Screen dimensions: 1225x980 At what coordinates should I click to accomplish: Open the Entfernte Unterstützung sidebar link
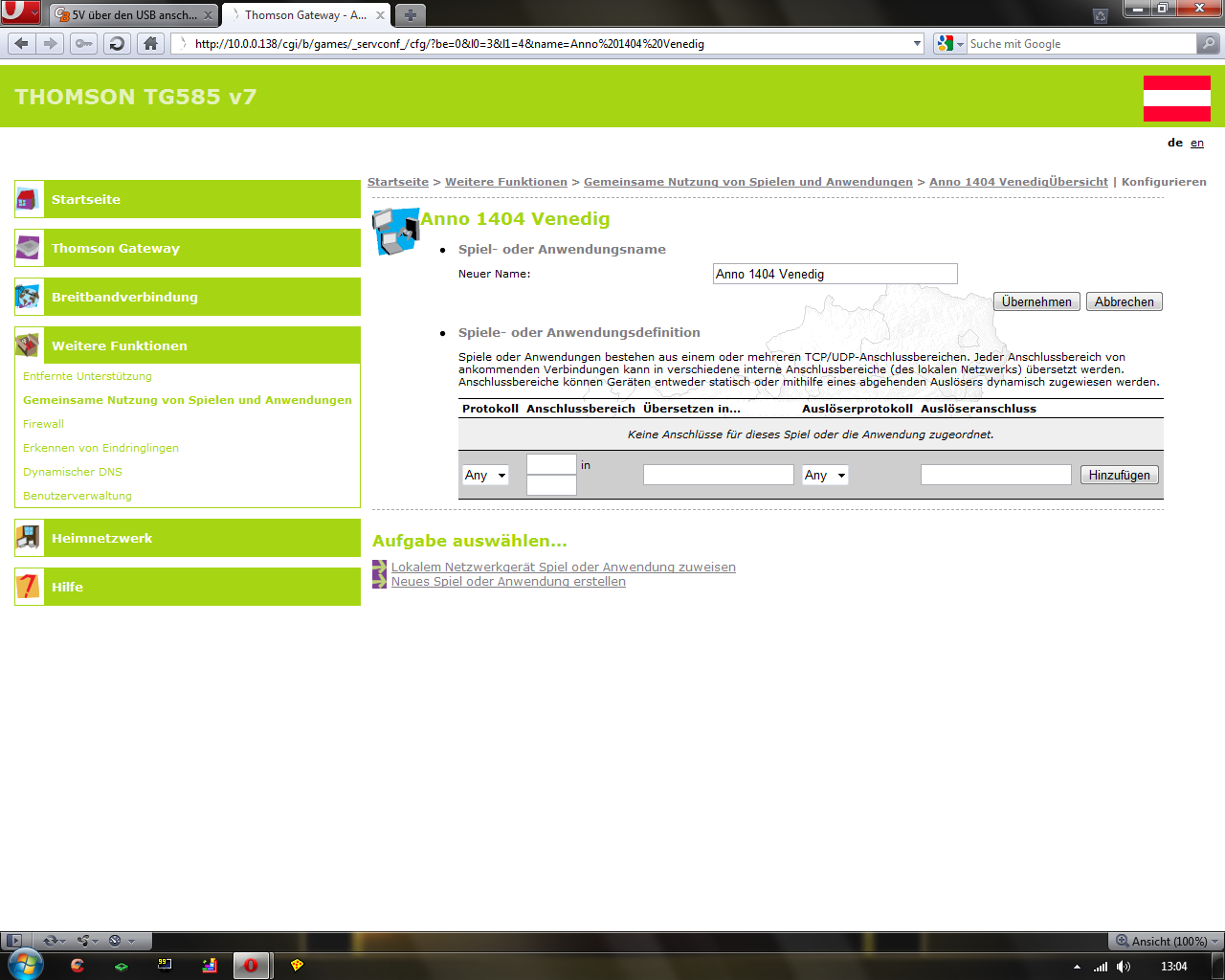pyautogui.click(x=87, y=376)
